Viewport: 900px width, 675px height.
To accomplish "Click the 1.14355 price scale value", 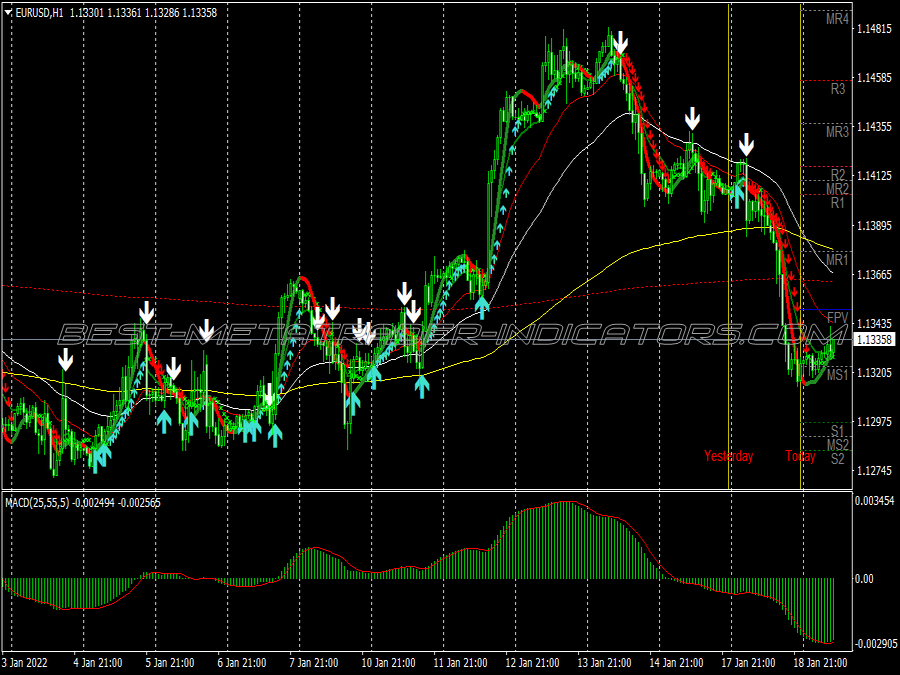I will pos(874,126).
